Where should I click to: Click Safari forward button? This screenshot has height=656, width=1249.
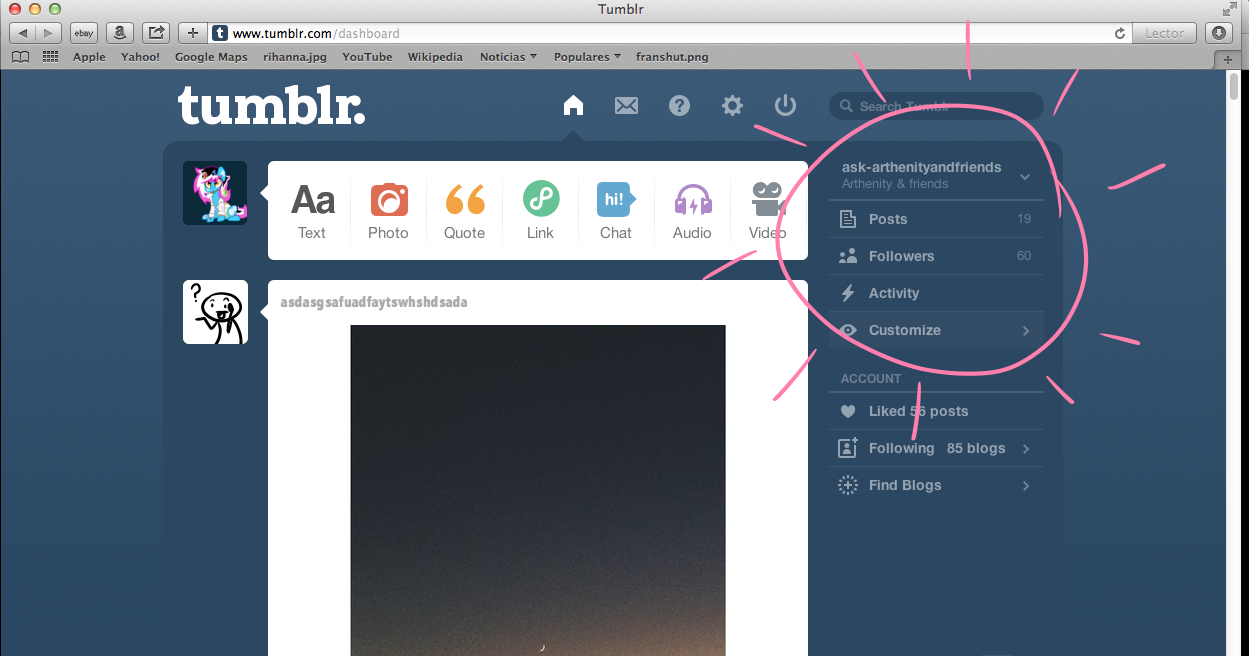48,33
